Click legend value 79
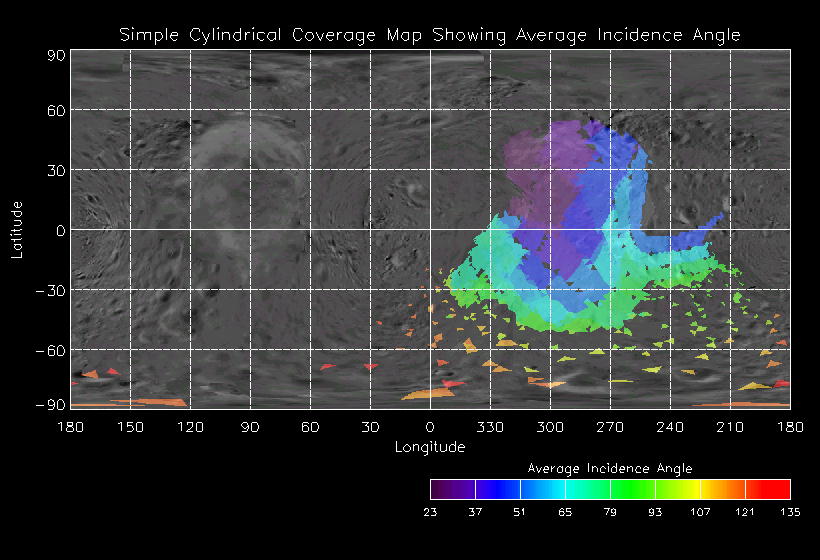 coord(610,512)
